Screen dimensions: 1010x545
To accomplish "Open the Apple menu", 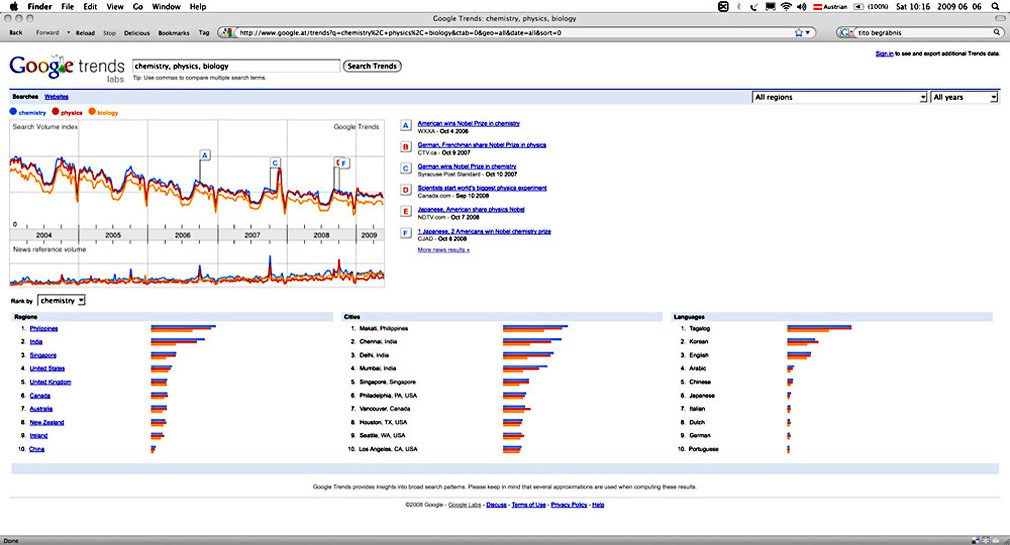I will click(x=14, y=6).
